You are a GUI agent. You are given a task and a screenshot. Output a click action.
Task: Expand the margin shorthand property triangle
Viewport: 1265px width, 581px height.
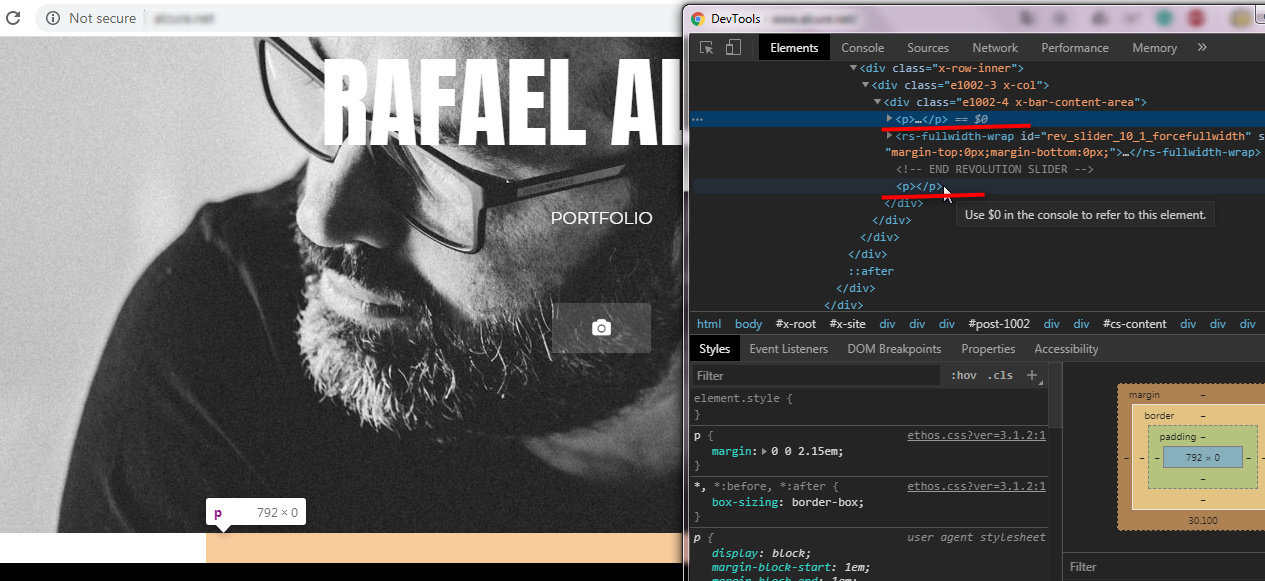(765, 451)
